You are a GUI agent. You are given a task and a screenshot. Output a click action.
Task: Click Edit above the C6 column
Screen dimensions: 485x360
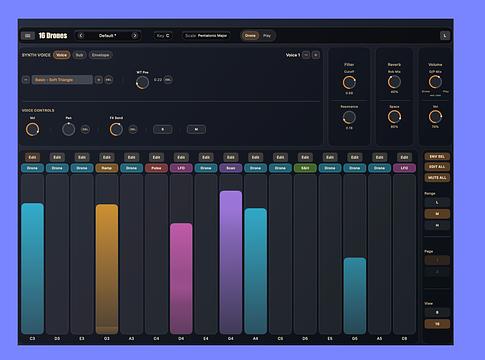(x=404, y=157)
